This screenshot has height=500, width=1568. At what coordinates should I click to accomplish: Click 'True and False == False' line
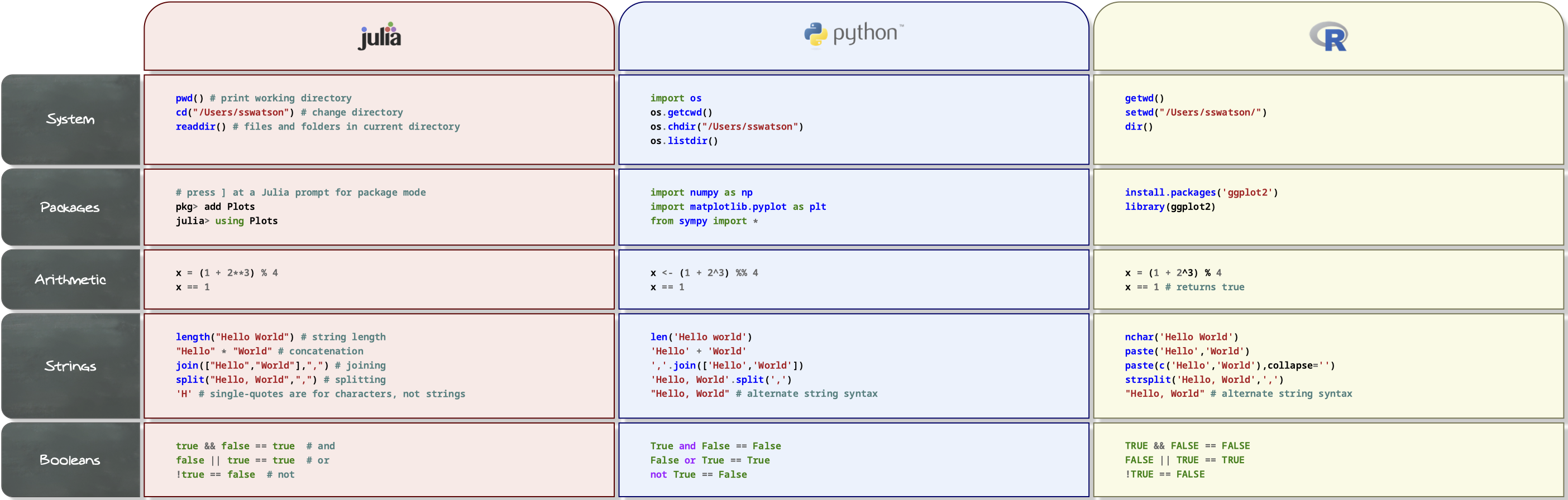tap(715, 446)
